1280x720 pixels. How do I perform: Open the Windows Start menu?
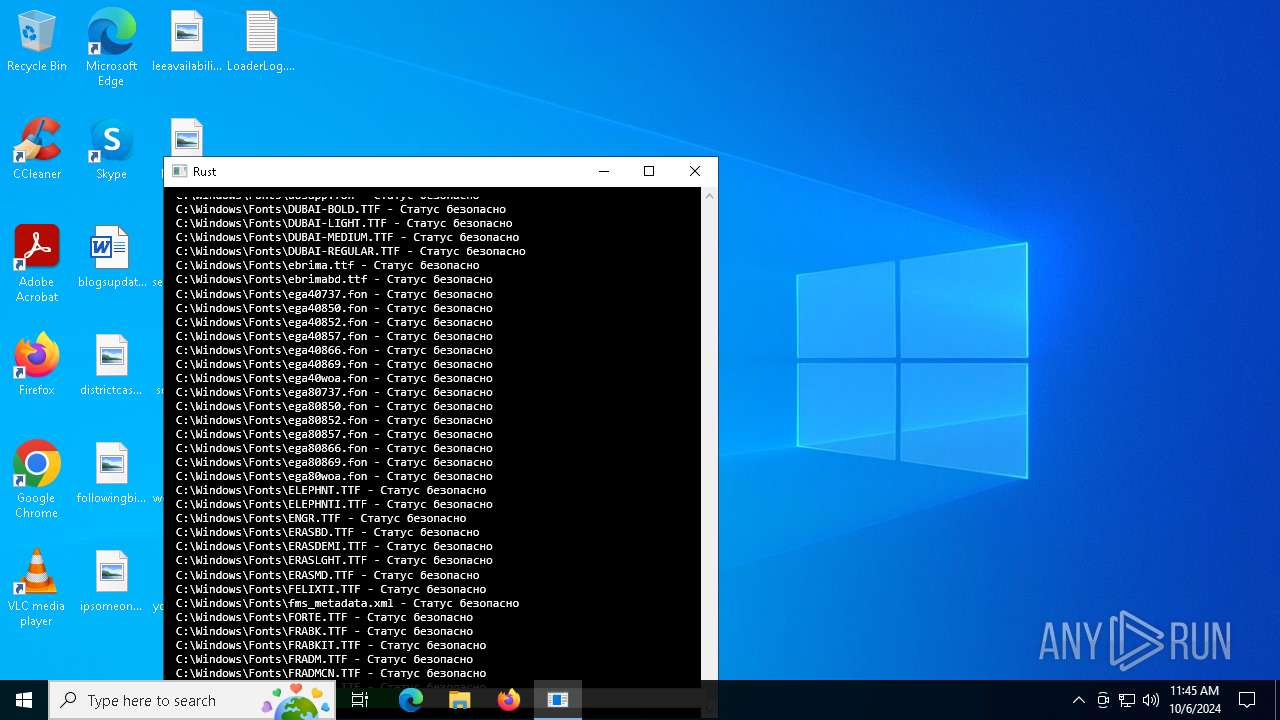pyautogui.click(x=24, y=700)
